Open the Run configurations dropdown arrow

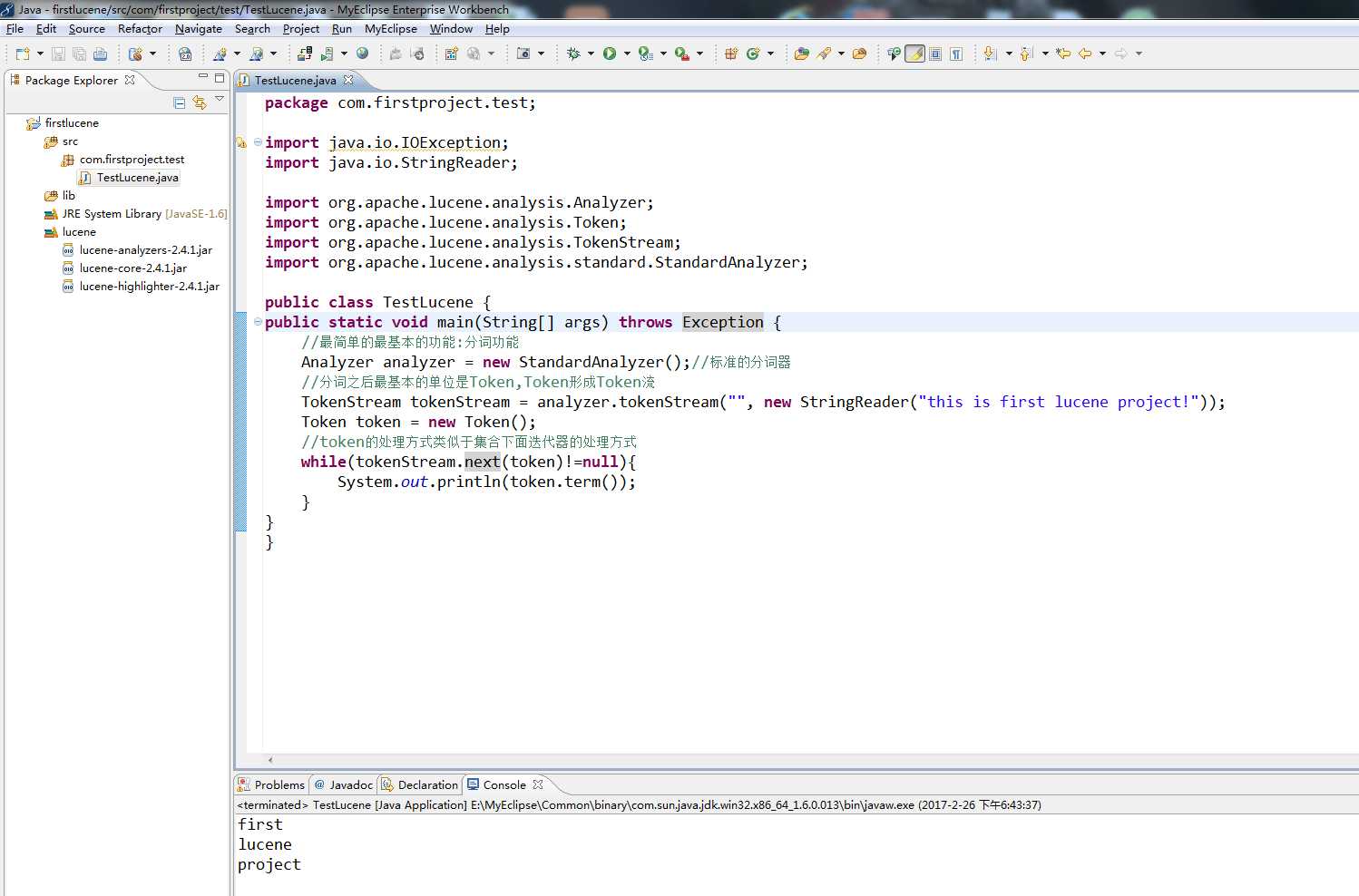pyautogui.click(x=627, y=54)
